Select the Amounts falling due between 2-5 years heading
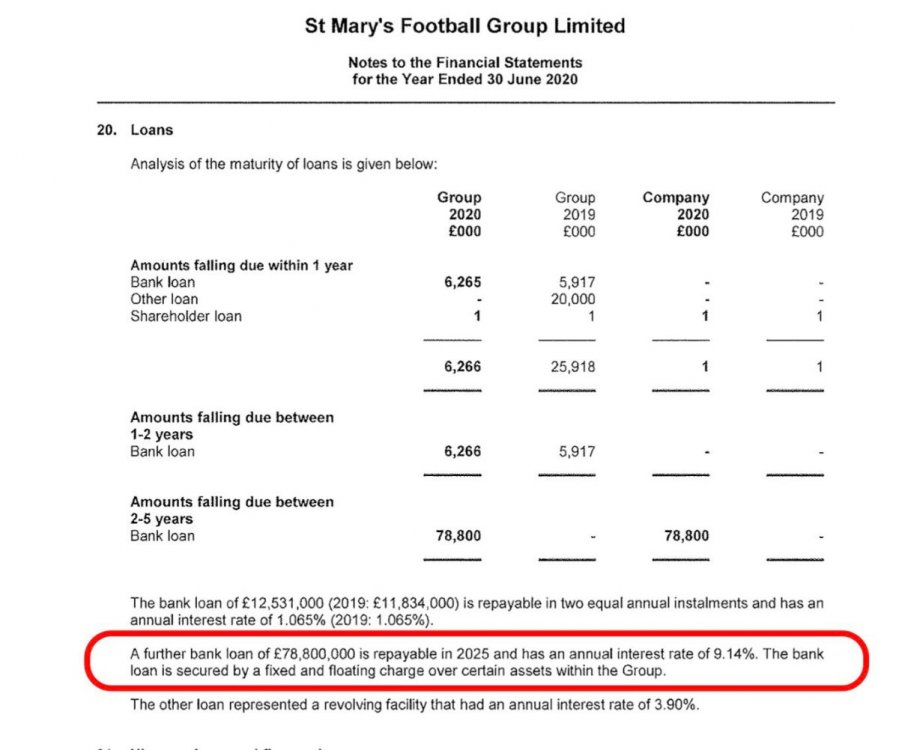Viewport: 899px width, 750px height. 232,510
